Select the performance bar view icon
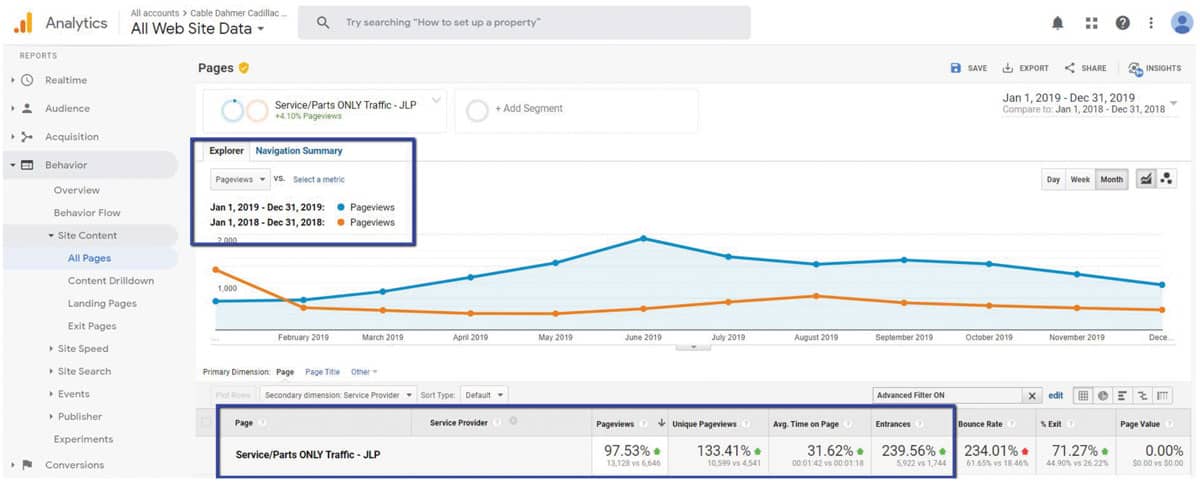 (x=1123, y=396)
